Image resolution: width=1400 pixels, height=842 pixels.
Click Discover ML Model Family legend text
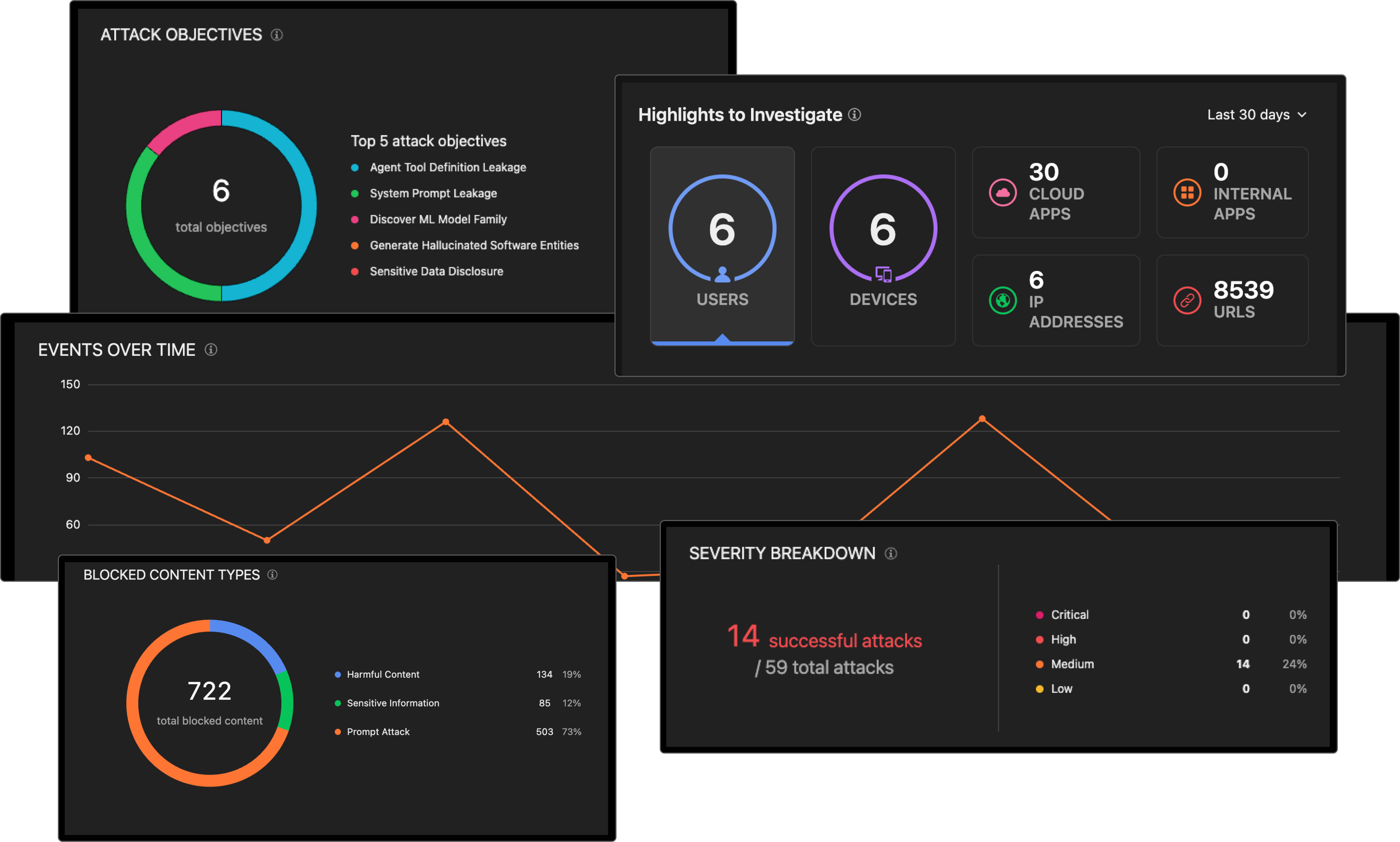(438, 220)
